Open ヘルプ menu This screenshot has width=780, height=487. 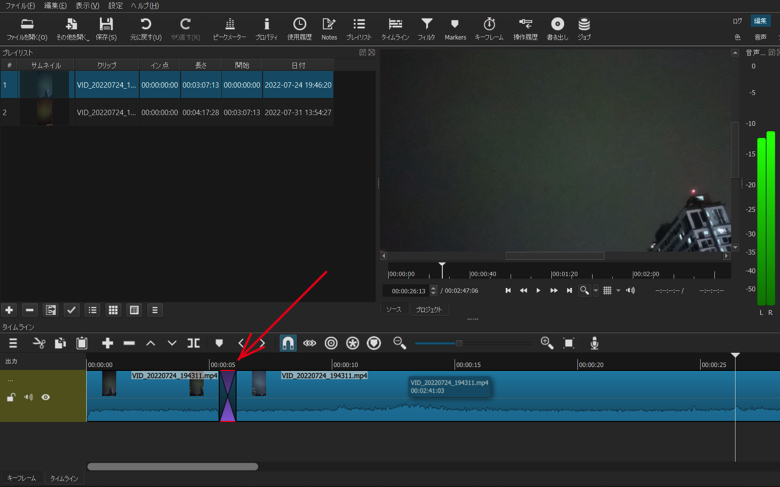click(145, 5)
